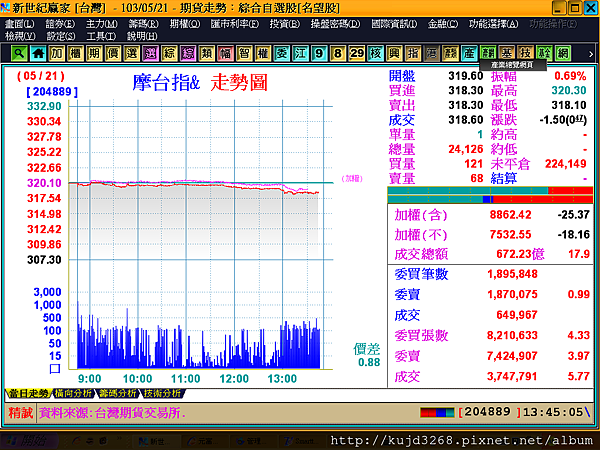Screen dimensions: 600x450
Task: Select the cyan 委 toolbar icon
Action: pos(282,53)
